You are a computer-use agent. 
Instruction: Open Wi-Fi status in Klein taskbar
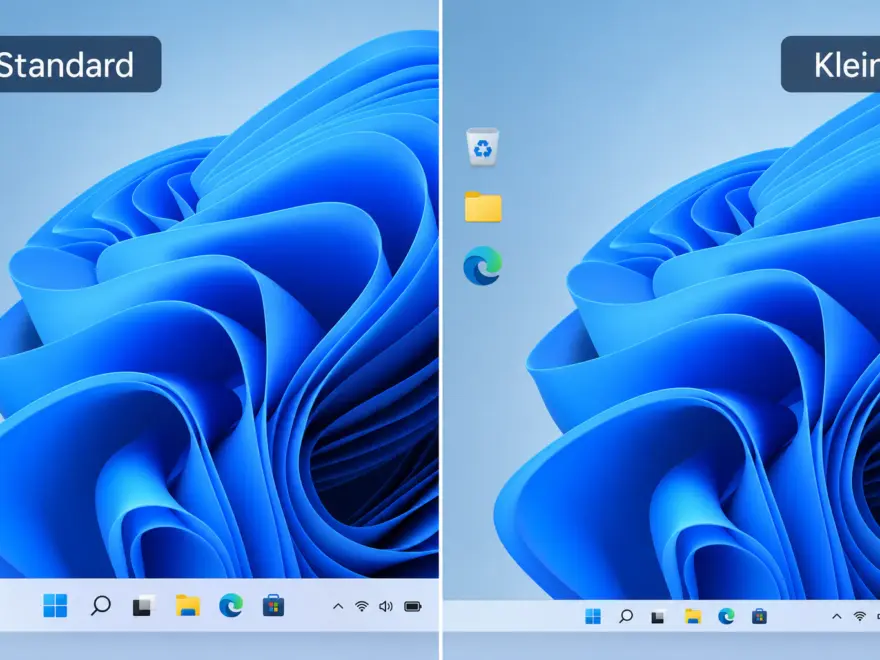859,616
